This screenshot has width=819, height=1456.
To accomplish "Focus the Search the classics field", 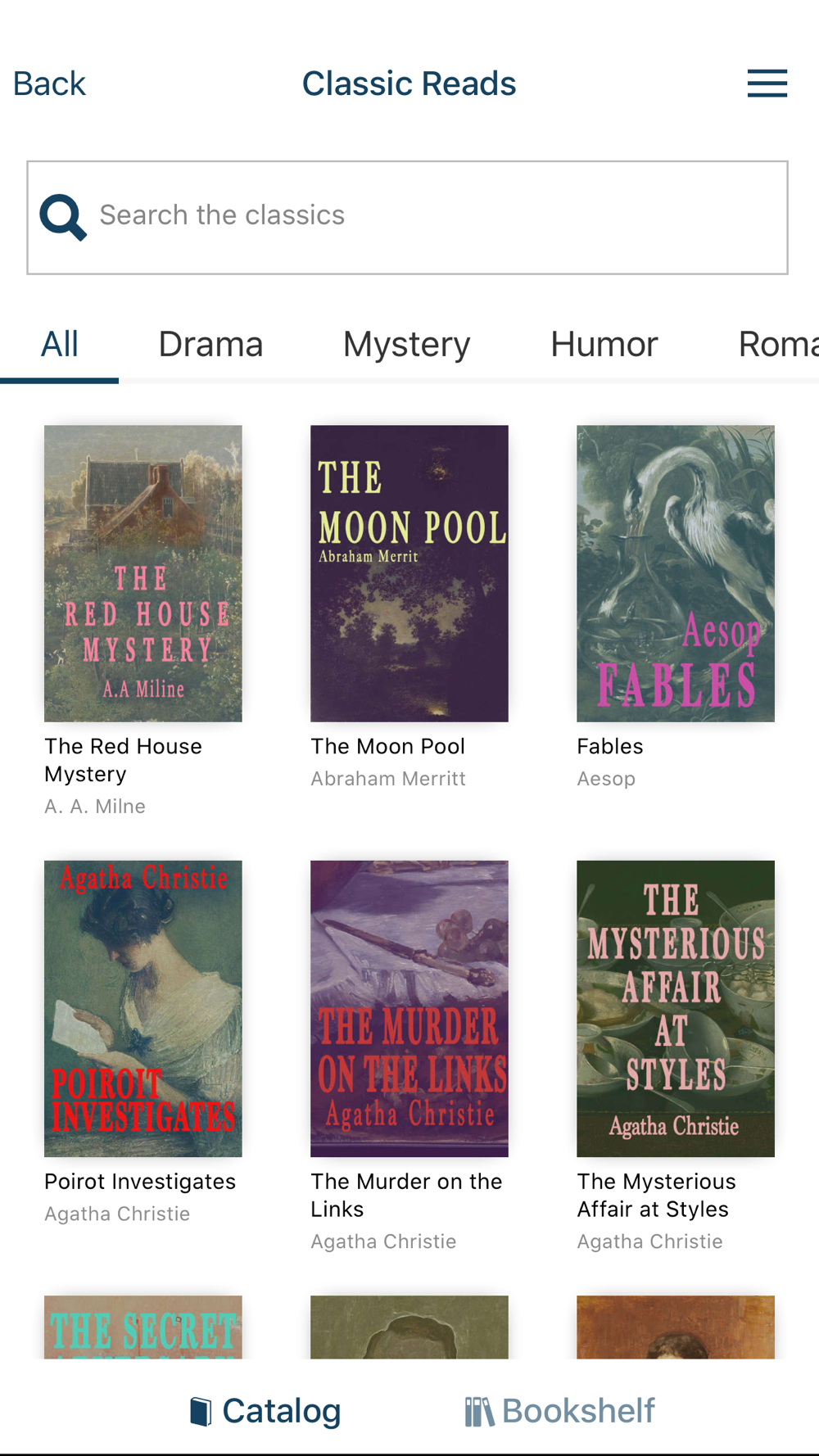I will [407, 217].
